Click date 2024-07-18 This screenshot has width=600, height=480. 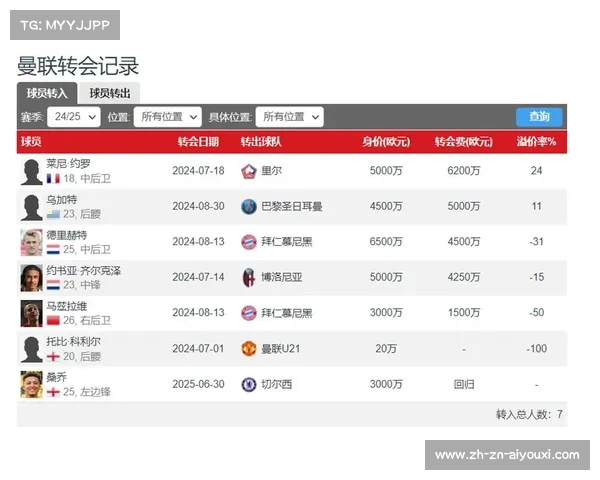click(198, 171)
